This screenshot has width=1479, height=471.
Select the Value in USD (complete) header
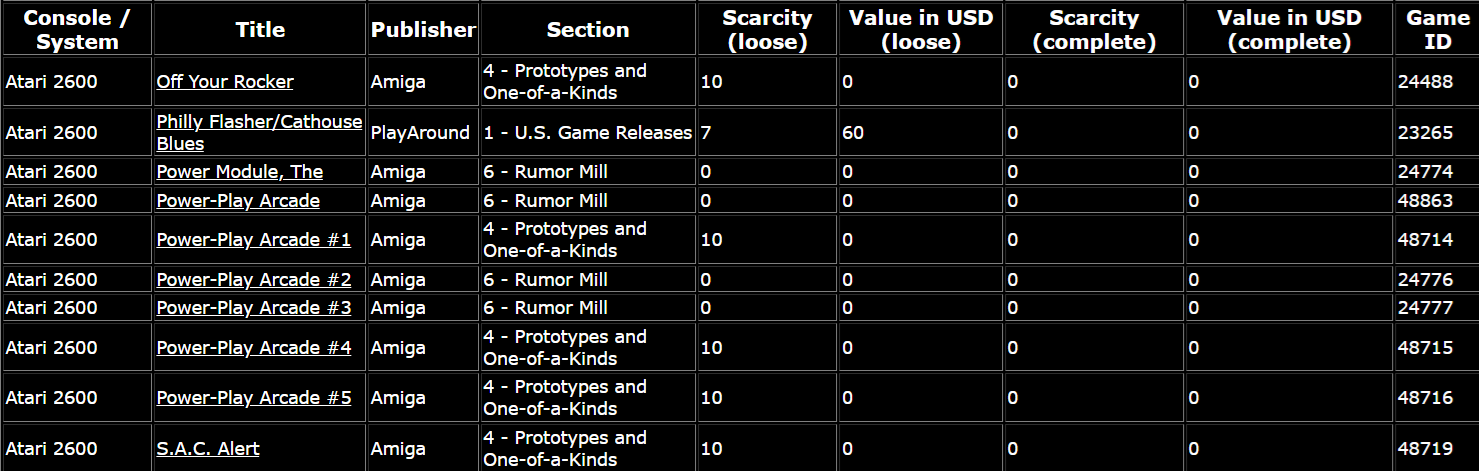tap(1289, 30)
